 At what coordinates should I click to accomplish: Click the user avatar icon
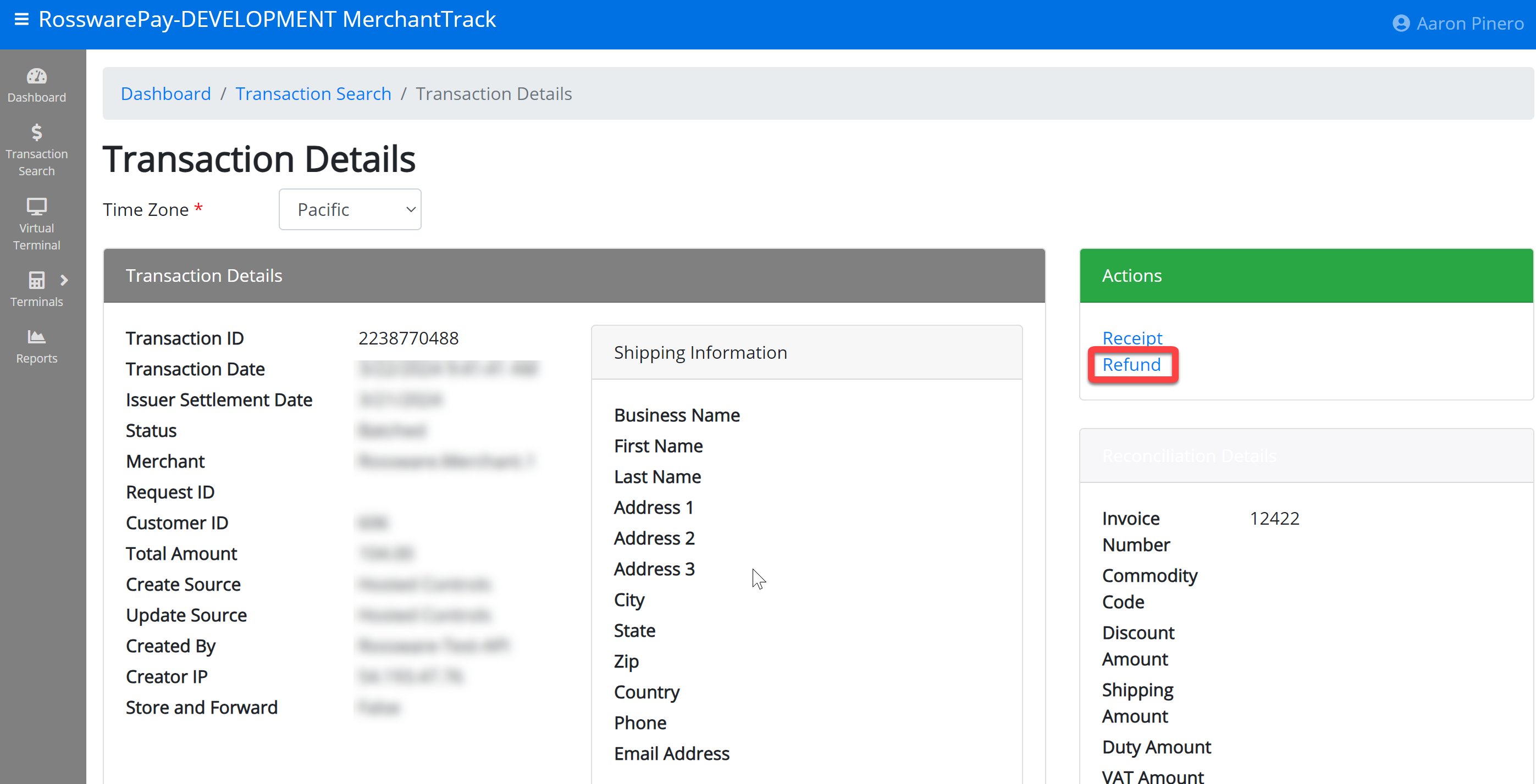(x=1401, y=23)
